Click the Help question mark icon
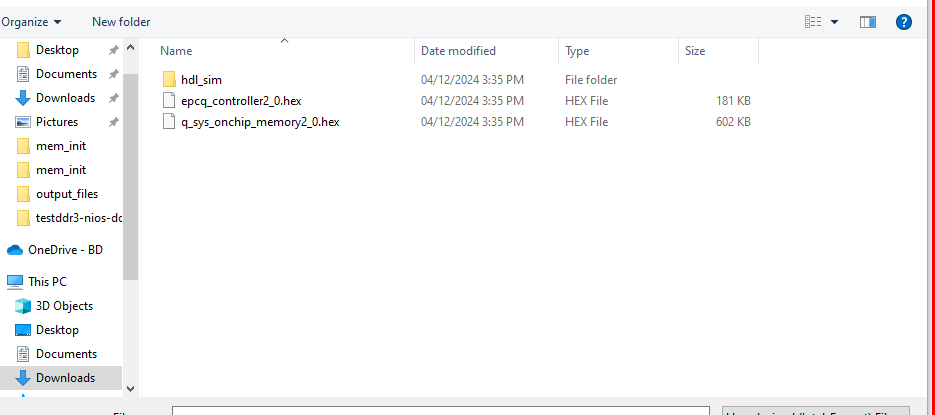The image size is (935, 415). (x=903, y=21)
